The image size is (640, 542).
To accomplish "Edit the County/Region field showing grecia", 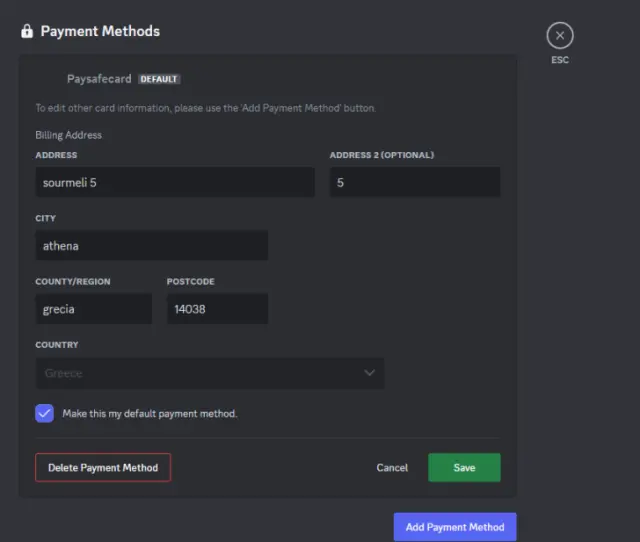I will pos(93,309).
